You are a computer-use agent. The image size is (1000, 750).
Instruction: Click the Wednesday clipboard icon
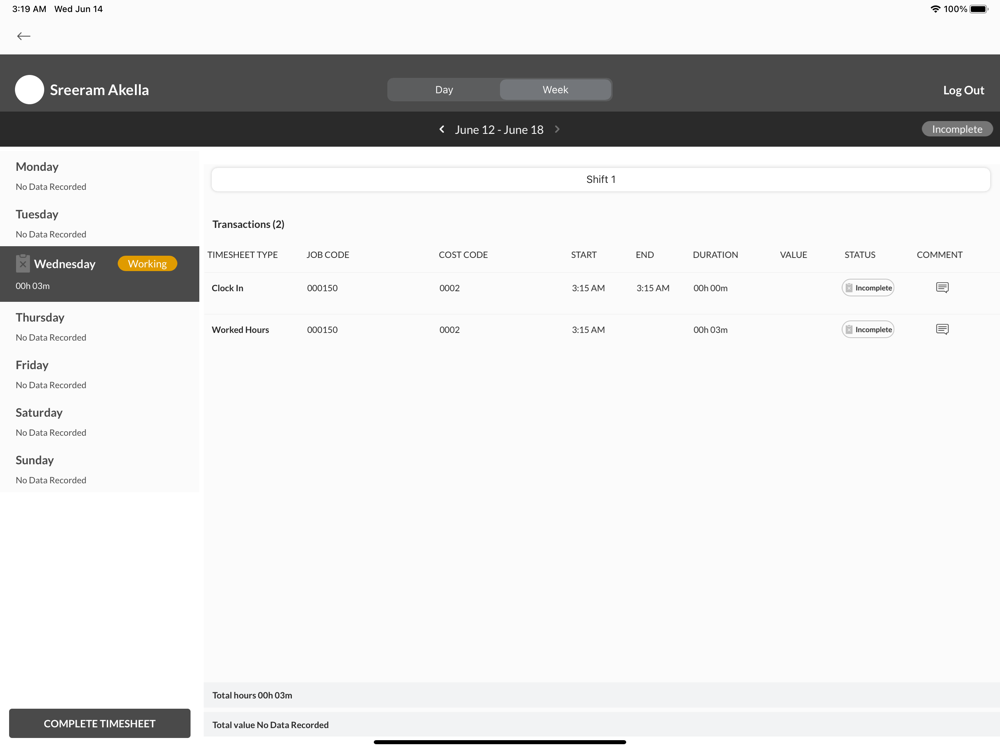(x=22, y=263)
